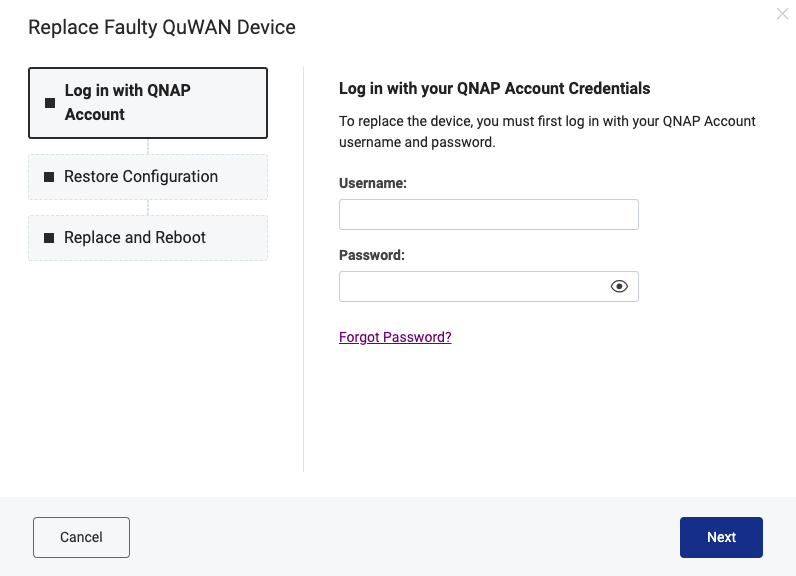Open the Forgot Password? link
Viewport: 796px width, 576px height.
[395, 337]
